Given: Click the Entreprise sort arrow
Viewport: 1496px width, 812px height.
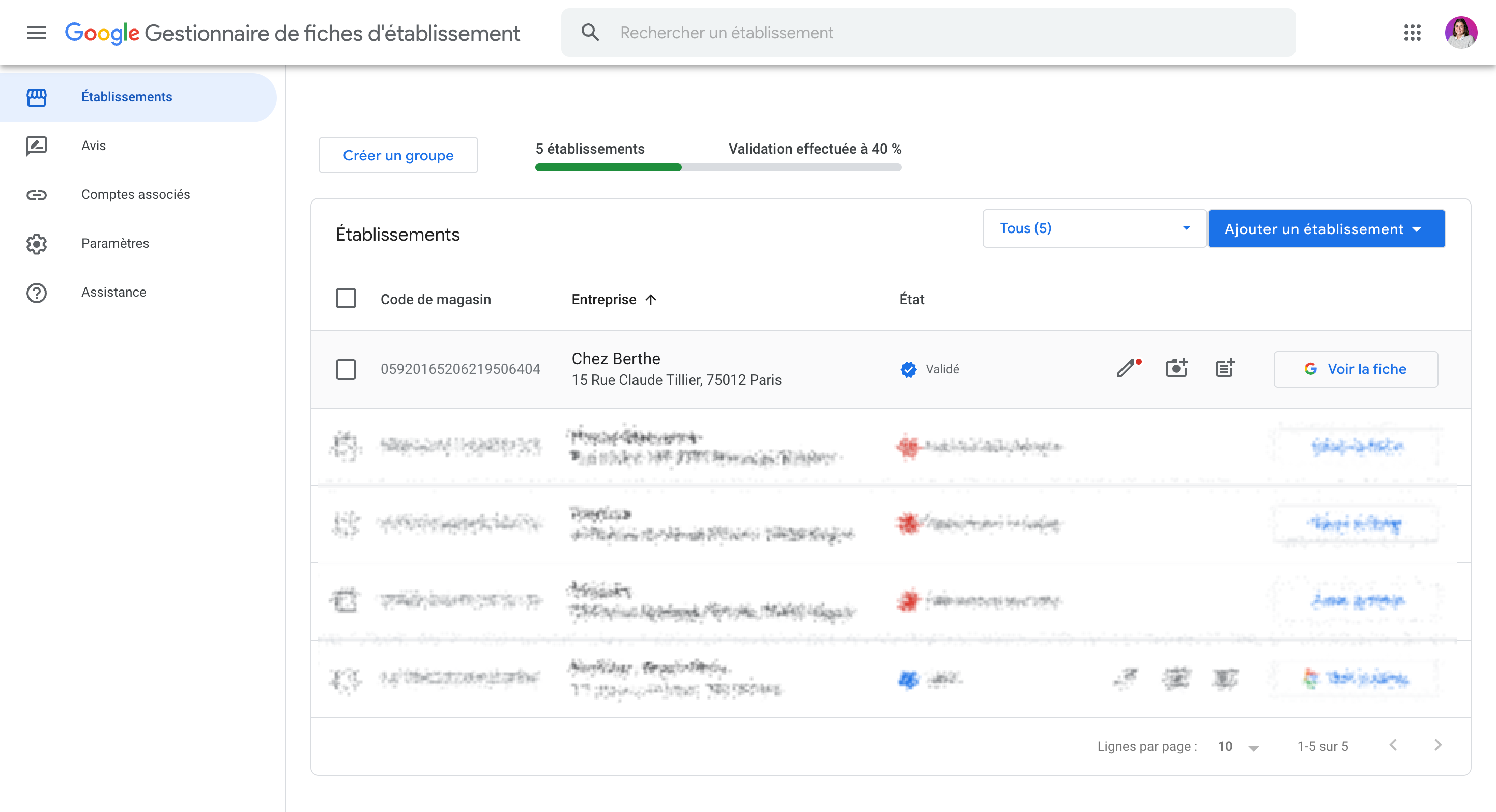Looking at the screenshot, I should tap(651, 300).
